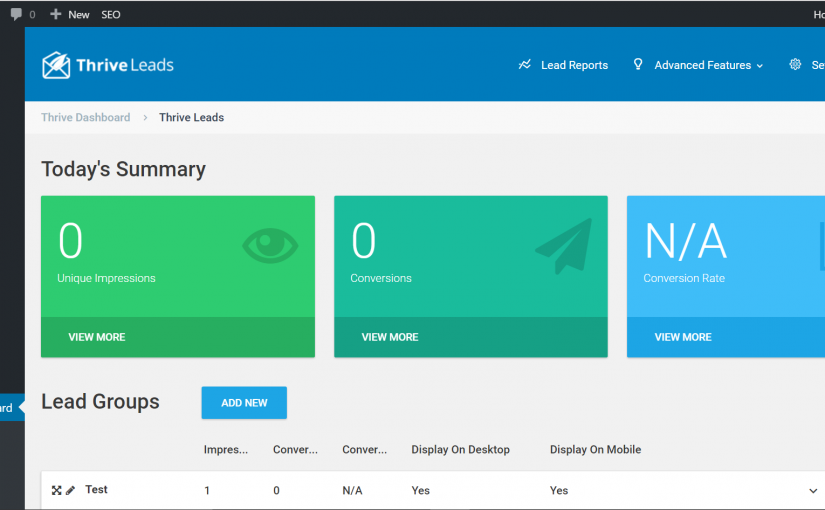Click the Today's Summary heading
Screen dimensions: 825x510
(124, 169)
